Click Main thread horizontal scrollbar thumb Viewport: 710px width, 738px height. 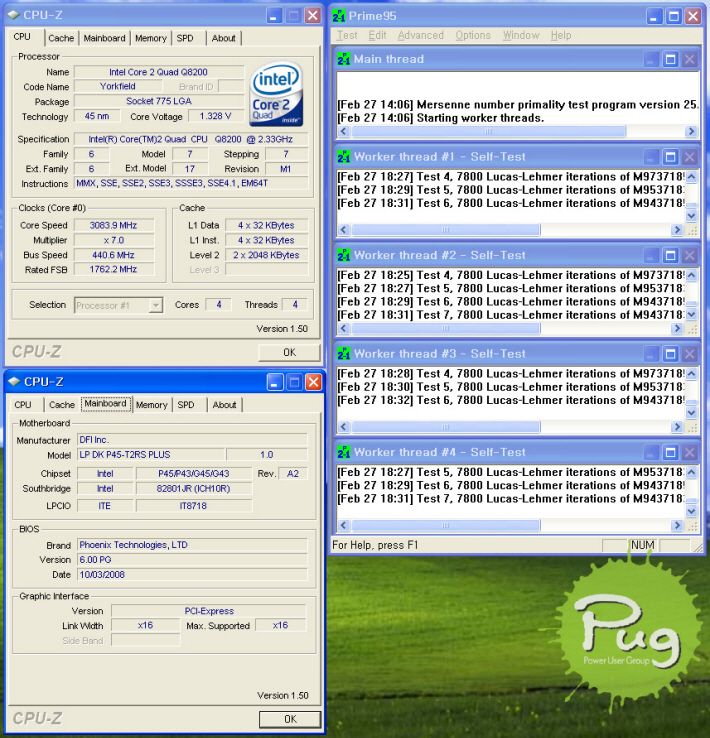pos(489,131)
